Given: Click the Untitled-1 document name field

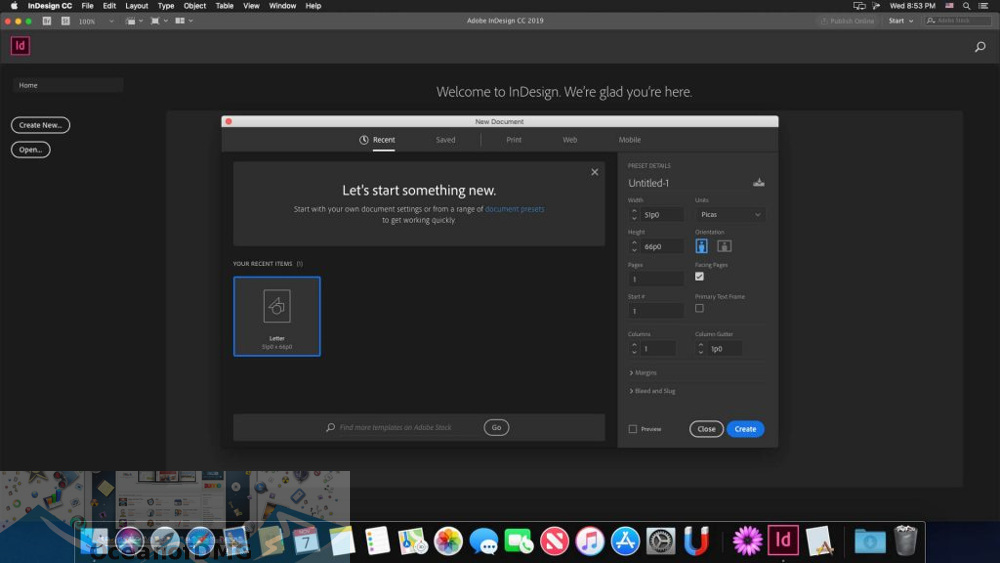Looking at the screenshot, I should 687,183.
